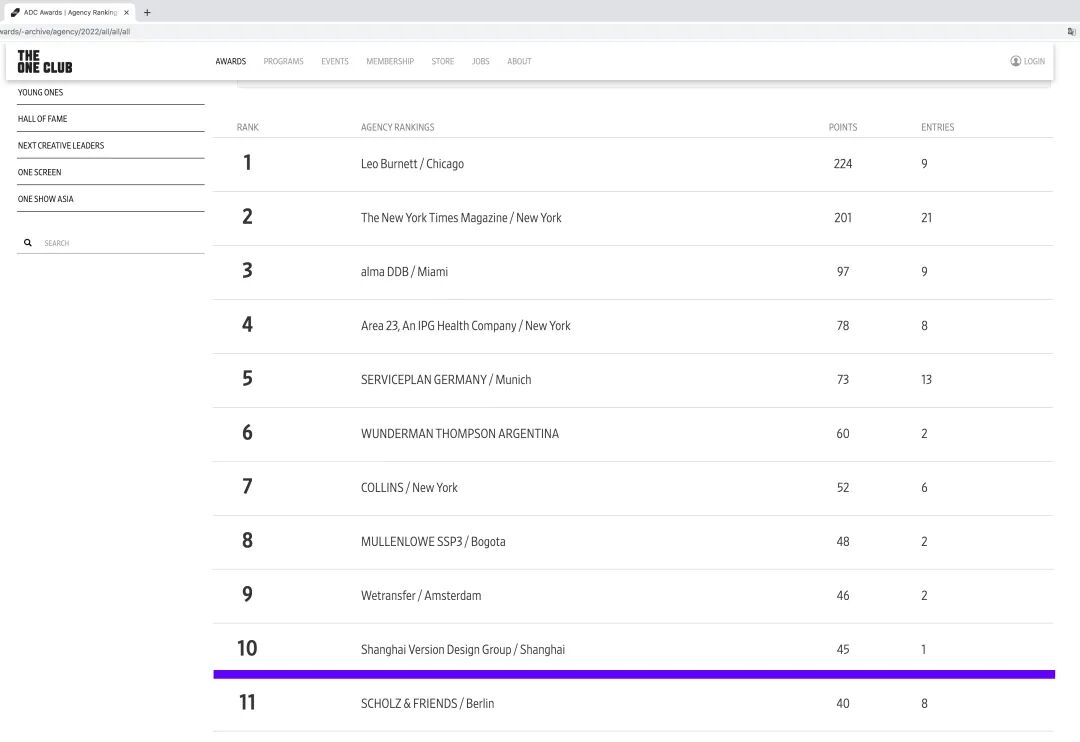Open the Awards menu
The image size is (1080, 742).
[x=231, y=61]
